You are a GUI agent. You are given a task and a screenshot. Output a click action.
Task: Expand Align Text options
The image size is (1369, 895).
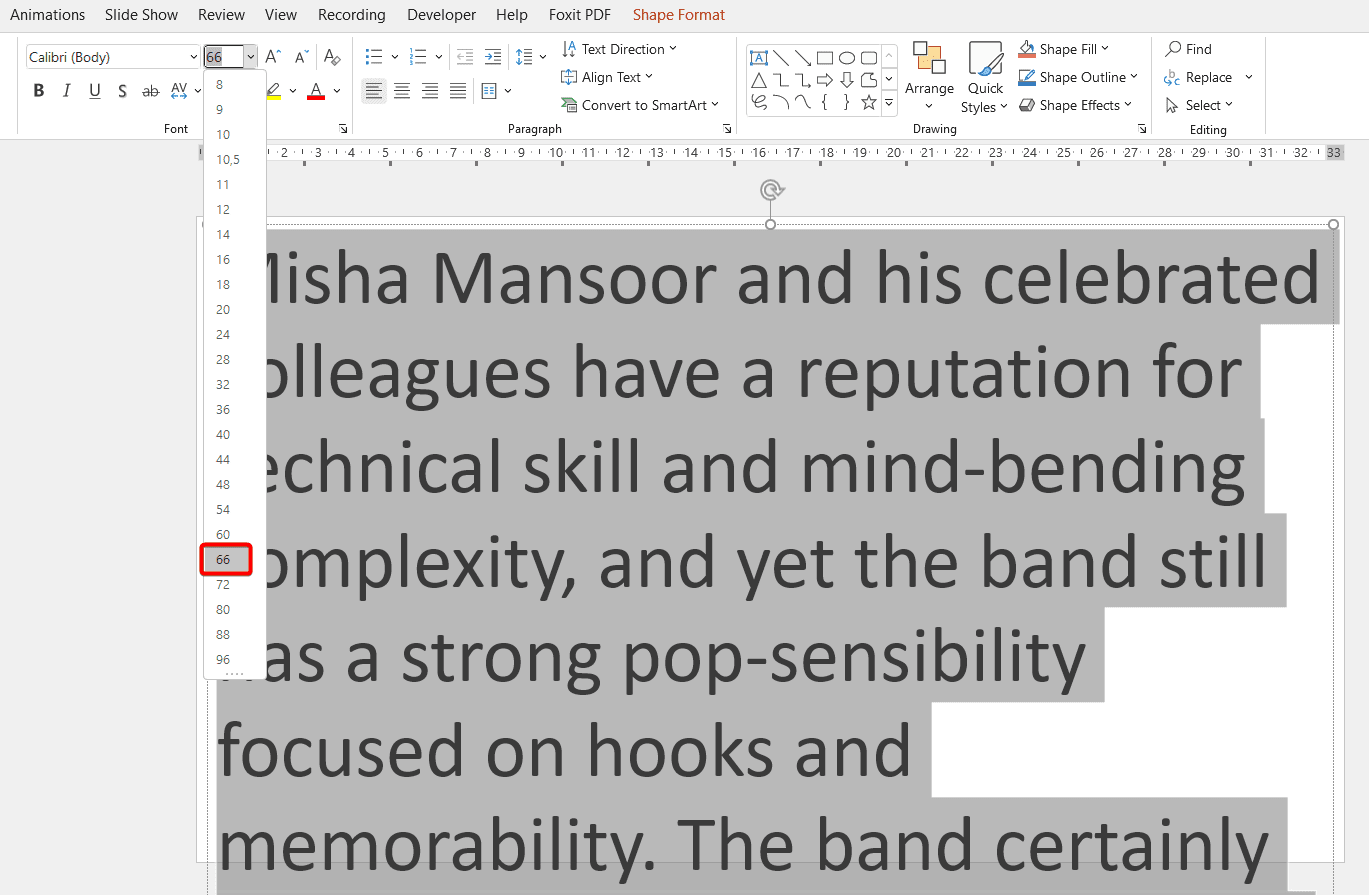pyautogui.click(x=607, y=77)
